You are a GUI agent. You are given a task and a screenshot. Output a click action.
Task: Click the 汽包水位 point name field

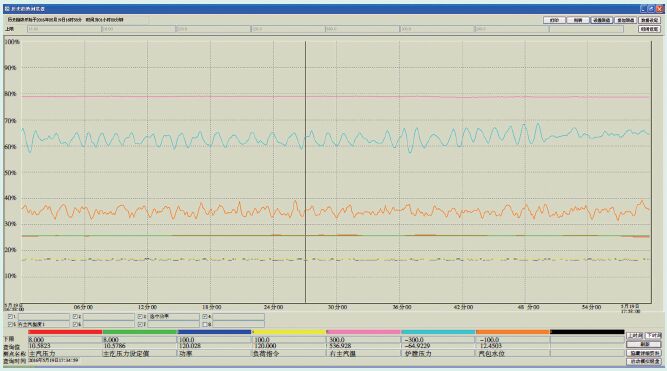(513, 354)
